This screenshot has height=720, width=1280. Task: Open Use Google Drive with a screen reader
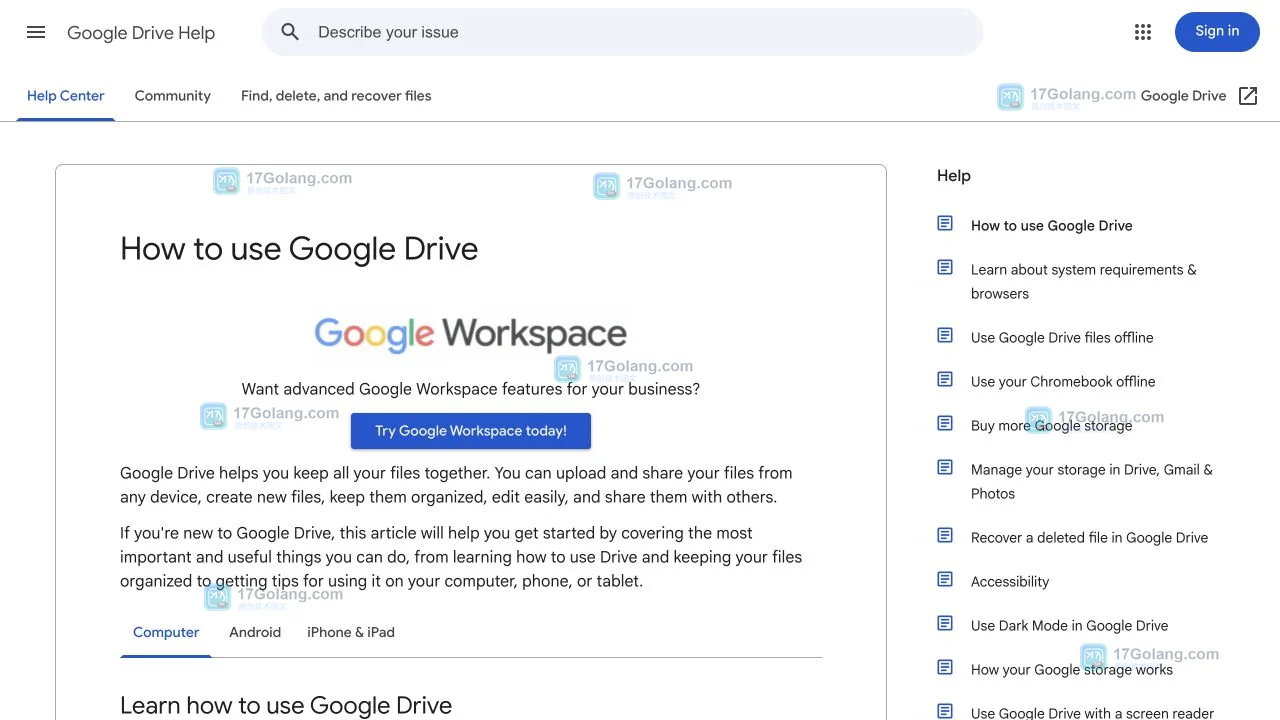[x=1093, y=713]
